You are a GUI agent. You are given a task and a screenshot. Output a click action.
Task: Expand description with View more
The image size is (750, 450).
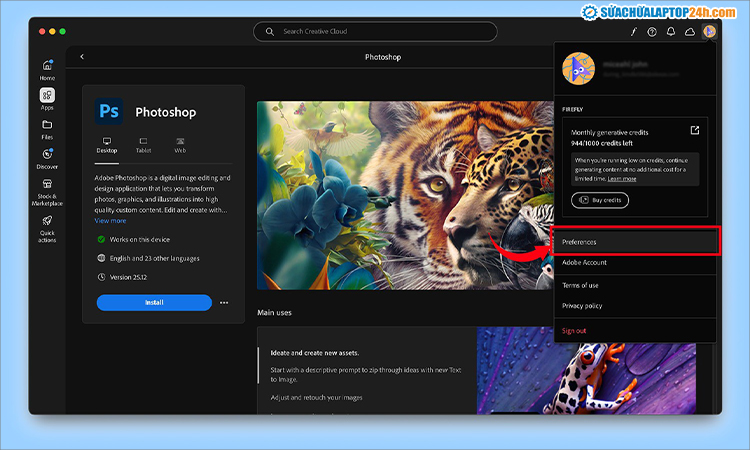tap(110, 221)
